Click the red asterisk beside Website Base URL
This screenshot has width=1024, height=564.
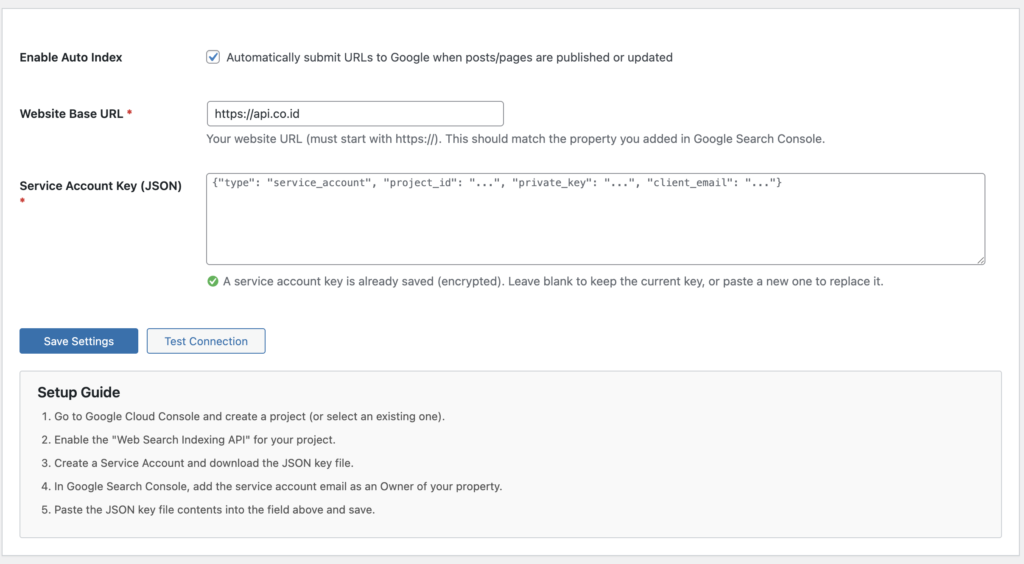pos(130,114)
